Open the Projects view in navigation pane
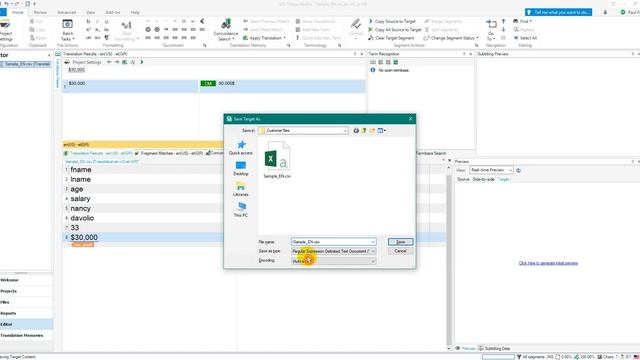640x360 pixels. (x=26, y=291)
